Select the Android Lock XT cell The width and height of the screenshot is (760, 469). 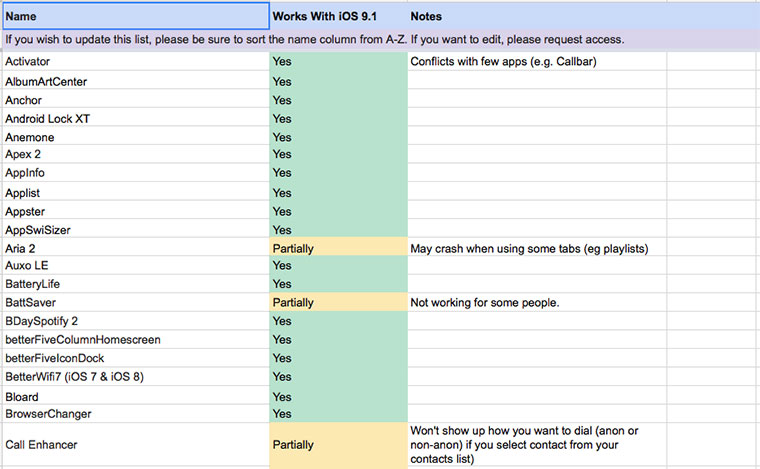[136, 117]
